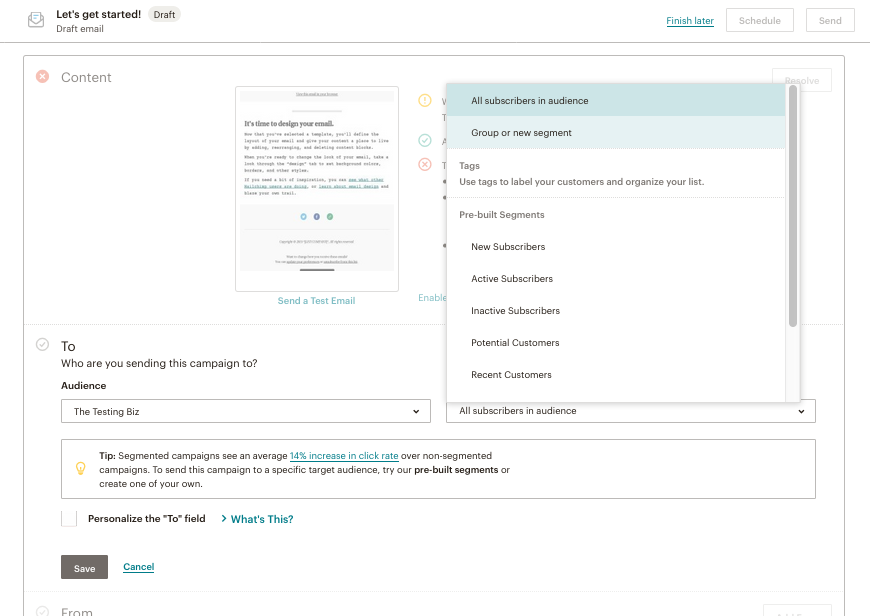Click the Facebook icon in email preview

coord(317,216)
